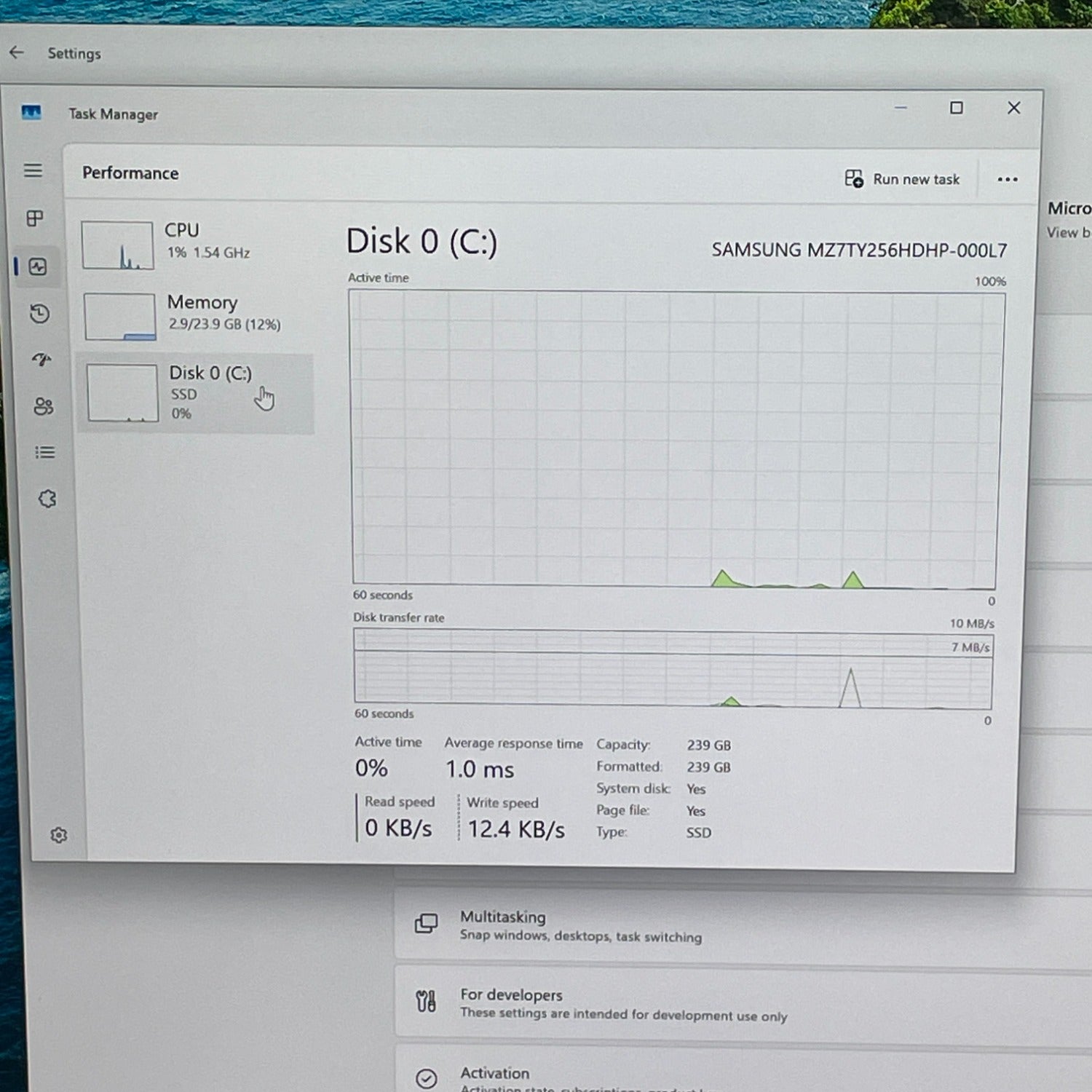This screenshot has width=1092, height=1092.
Task: Open the App history page icon
Action: 40,314
